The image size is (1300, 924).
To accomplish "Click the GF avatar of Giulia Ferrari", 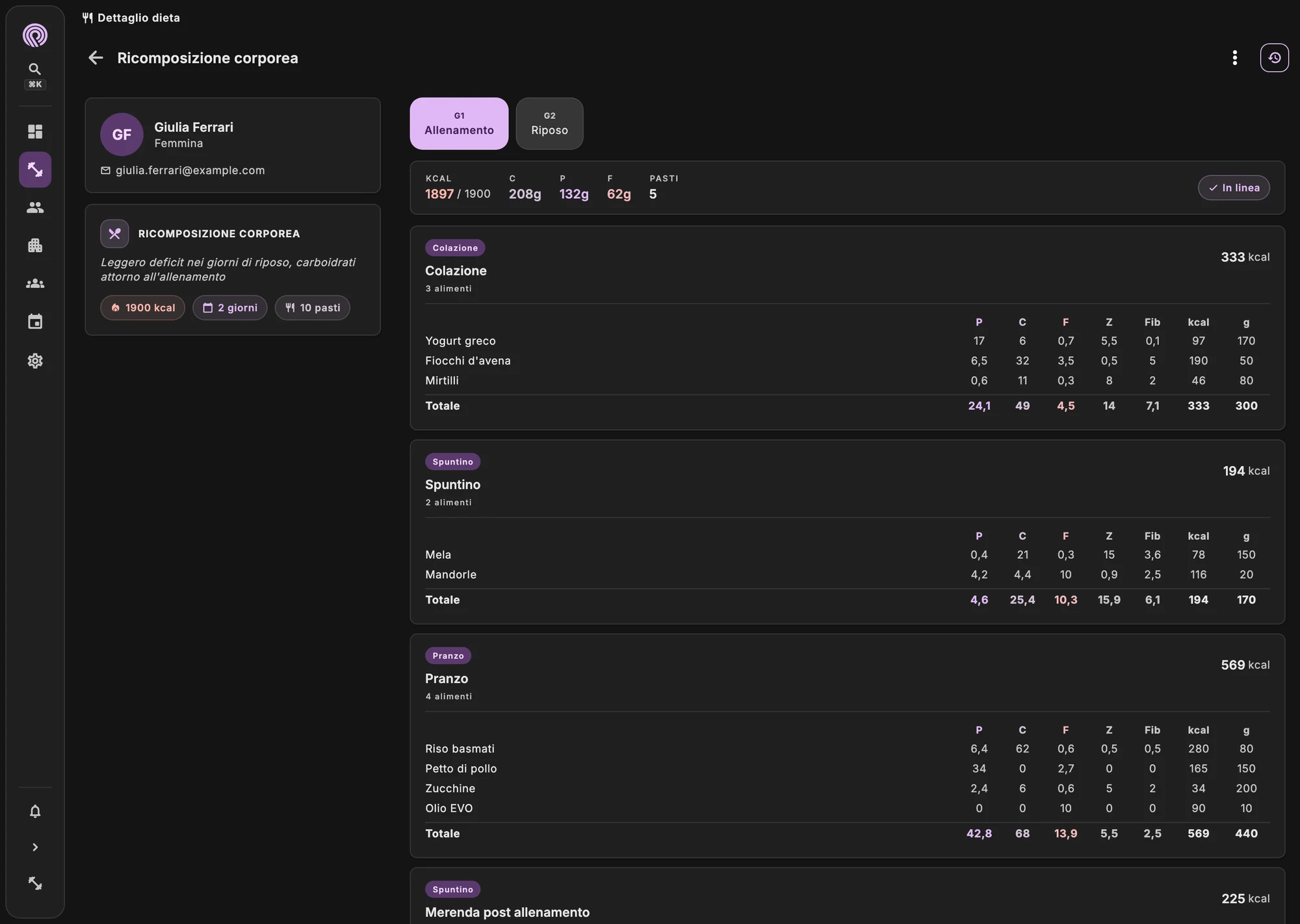I will pos(122,135).
